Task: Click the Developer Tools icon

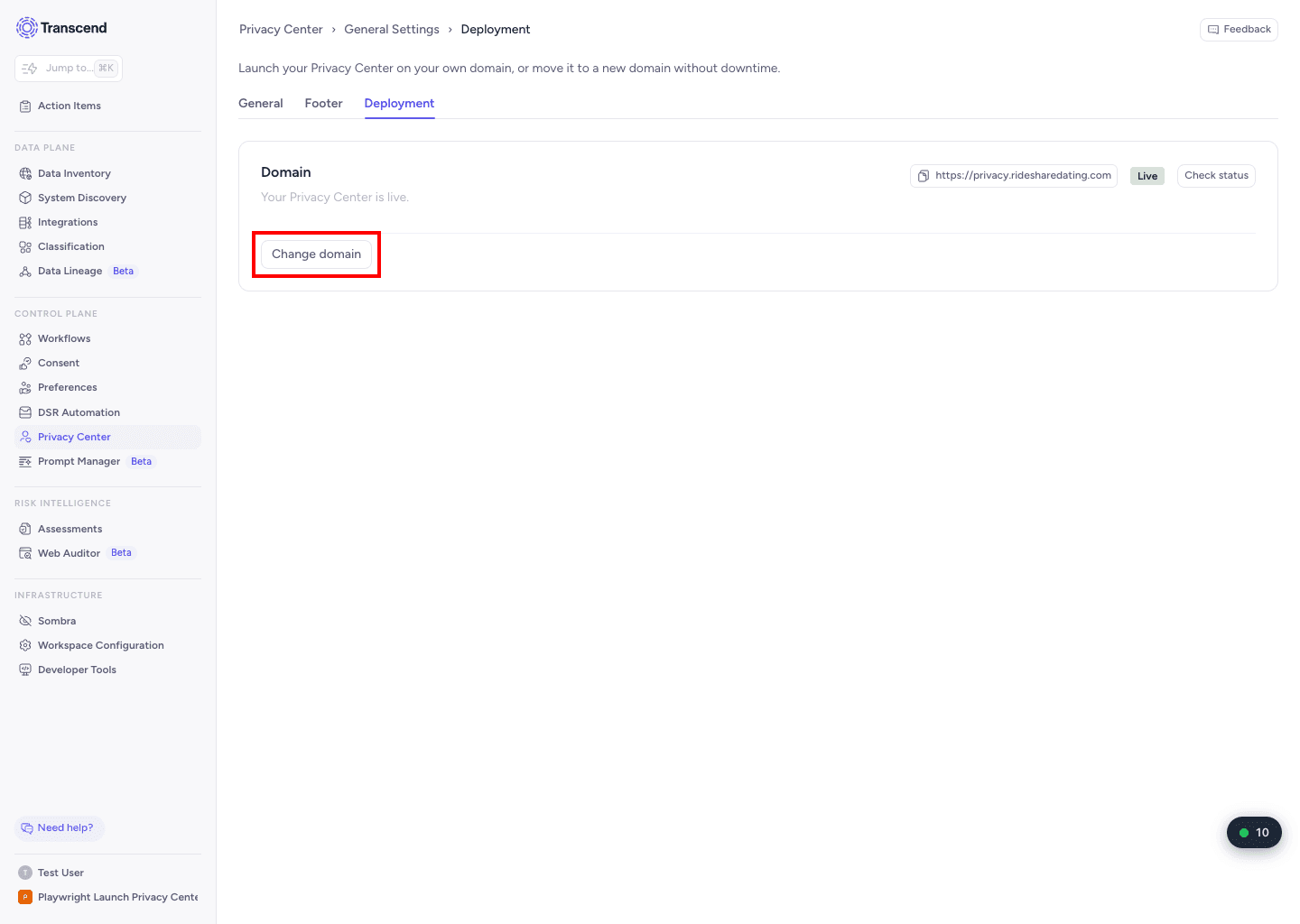Action: click(25, 670)
